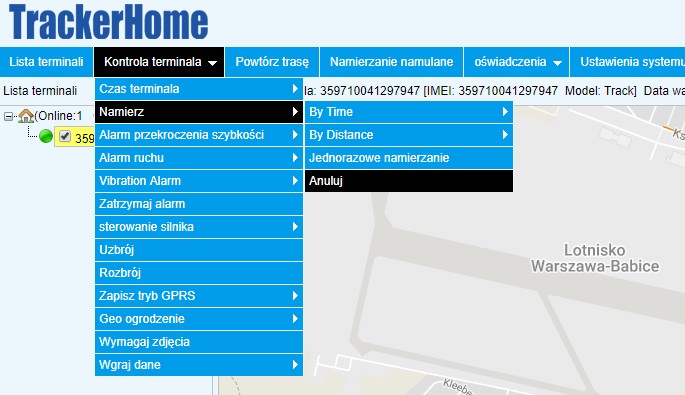Toggle the checkbox beside terminal 359
685x395 pixels.
tap(65, 136)
